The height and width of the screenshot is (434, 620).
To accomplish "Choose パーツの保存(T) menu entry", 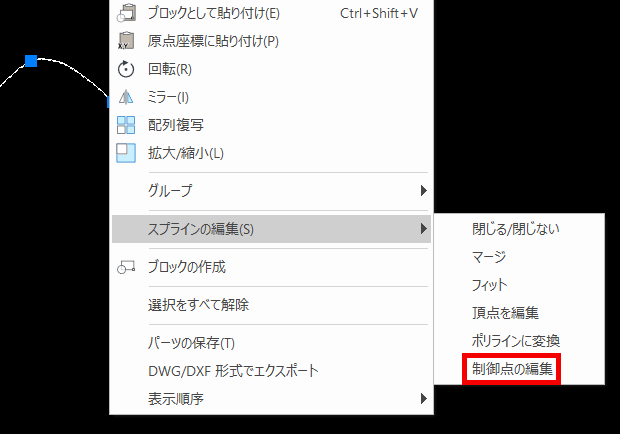I will pyautogui.click(x=271, y=343).
